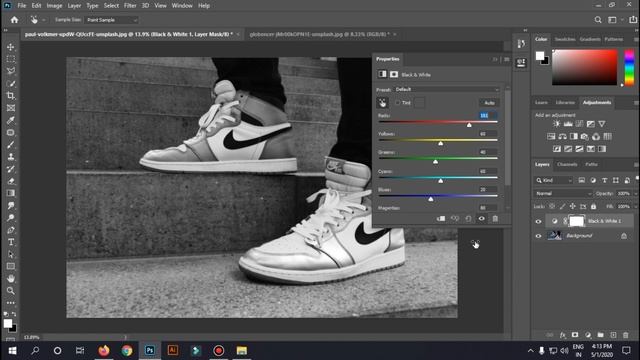Image resolution: width=640 pixels, height=360 pixels.
Task: Add a Photo Filter adjustment
Action: [x=584, y=137]
